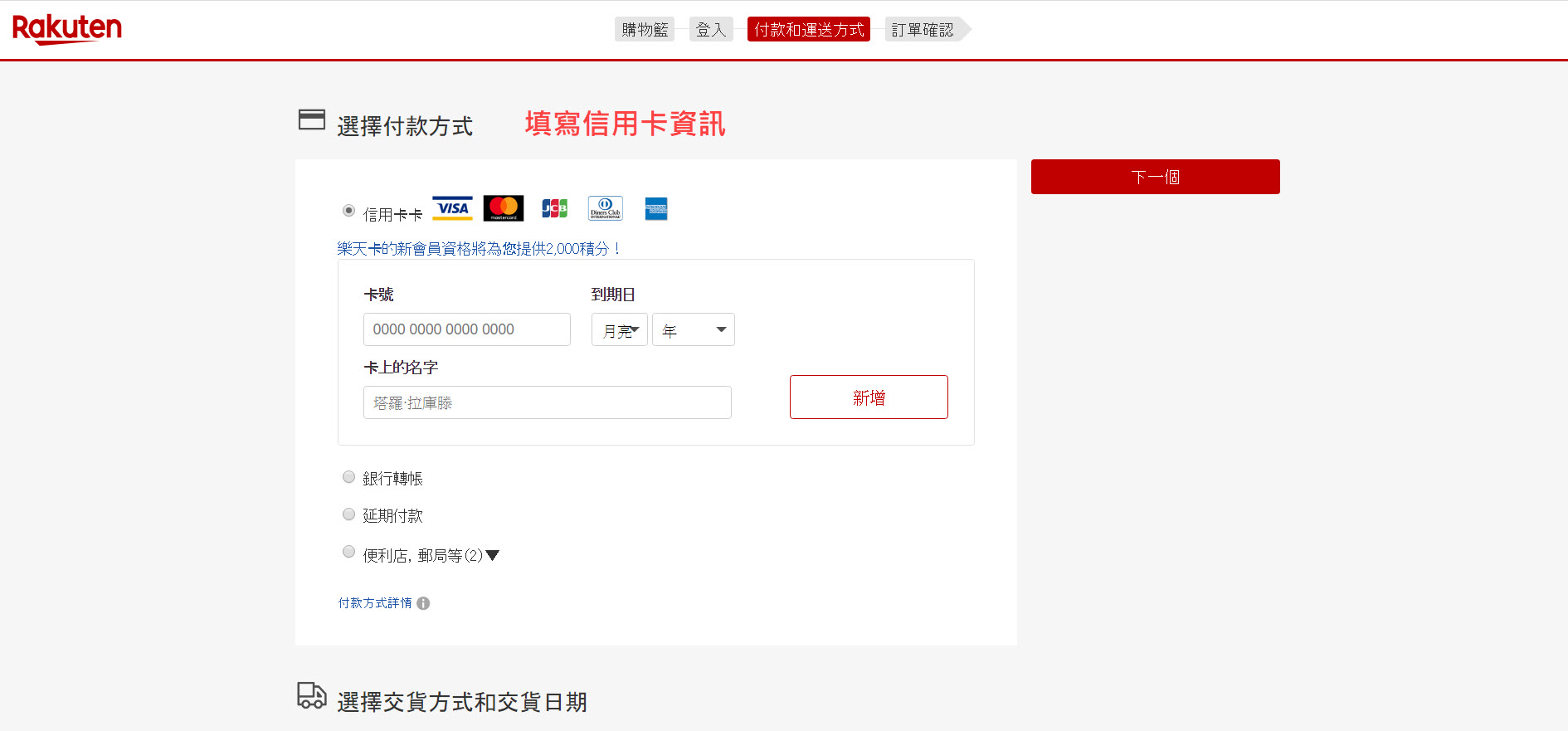Click the info icon beside 付款方式詳情

423,603
